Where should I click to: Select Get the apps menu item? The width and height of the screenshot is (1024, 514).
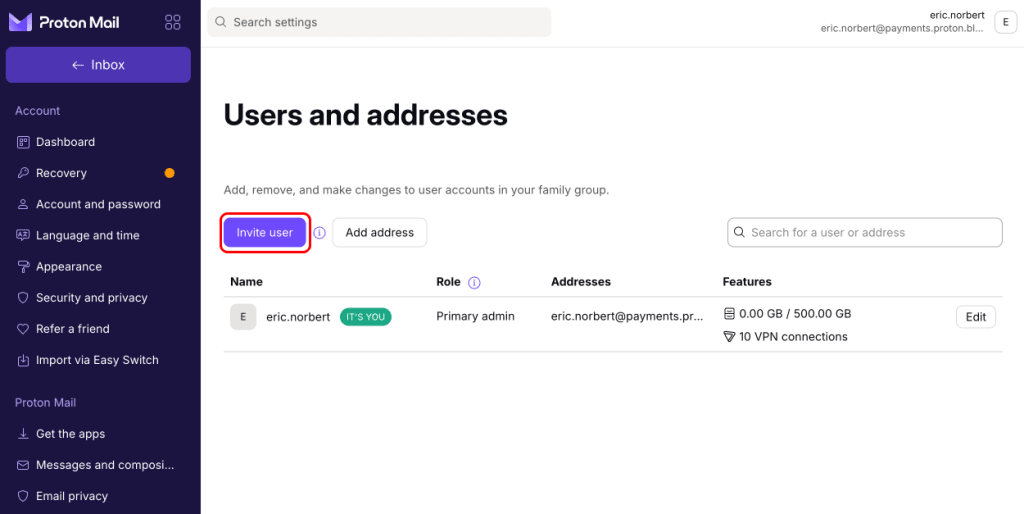point(70,434)
